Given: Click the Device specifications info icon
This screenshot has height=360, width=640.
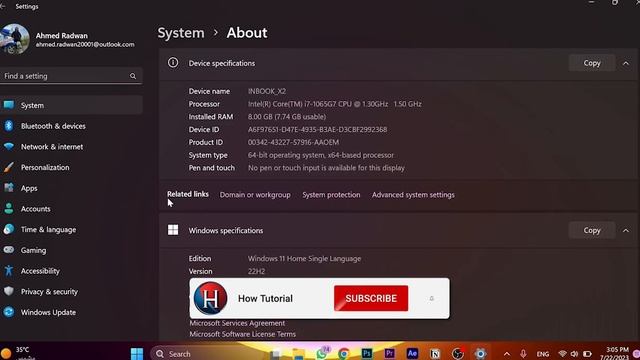Looking at the screenshot, I should coord(173,63).
